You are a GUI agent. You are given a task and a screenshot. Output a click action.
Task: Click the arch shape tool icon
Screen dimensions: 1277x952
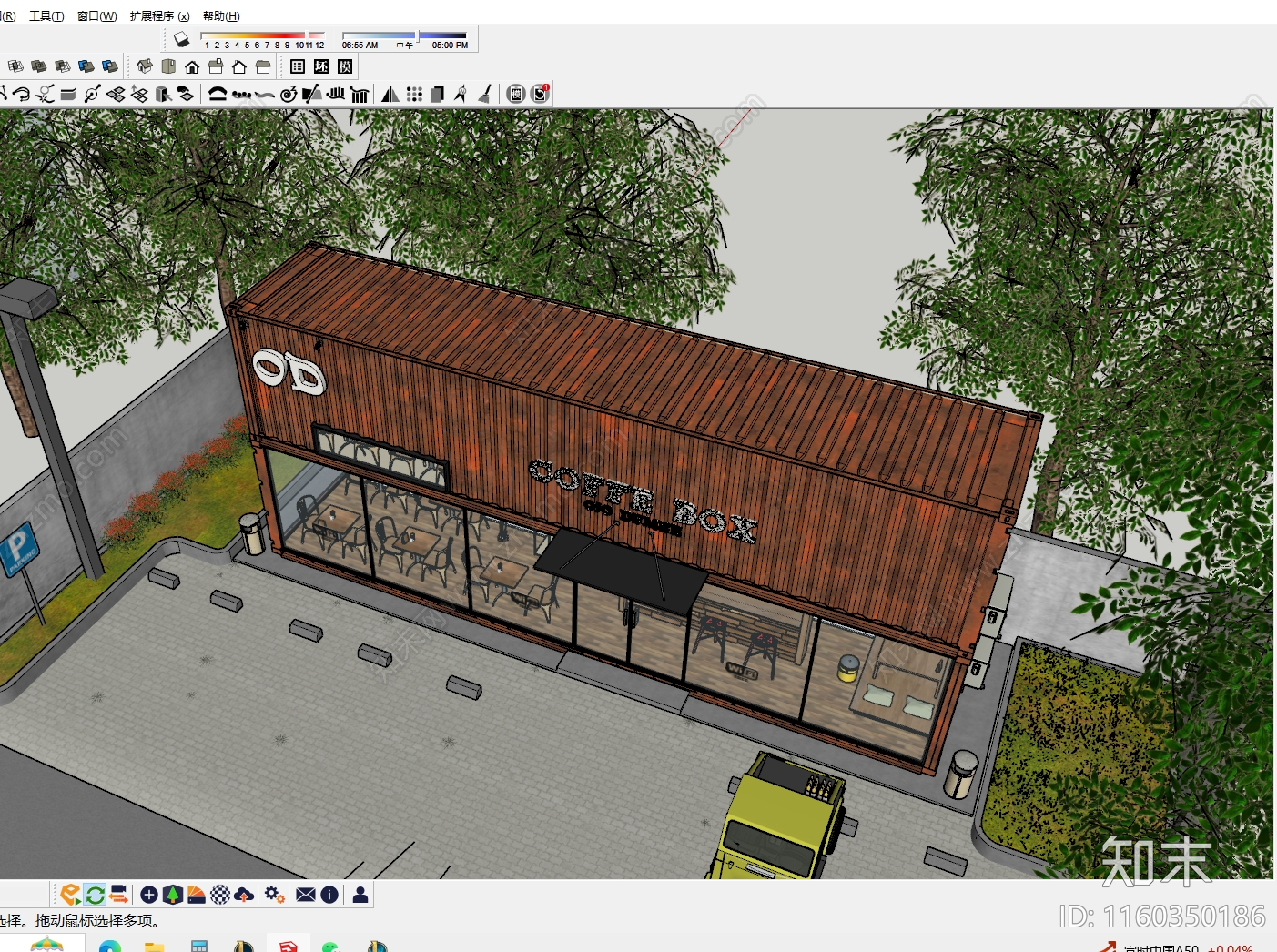pyautogui.click(x=218, y=94)
